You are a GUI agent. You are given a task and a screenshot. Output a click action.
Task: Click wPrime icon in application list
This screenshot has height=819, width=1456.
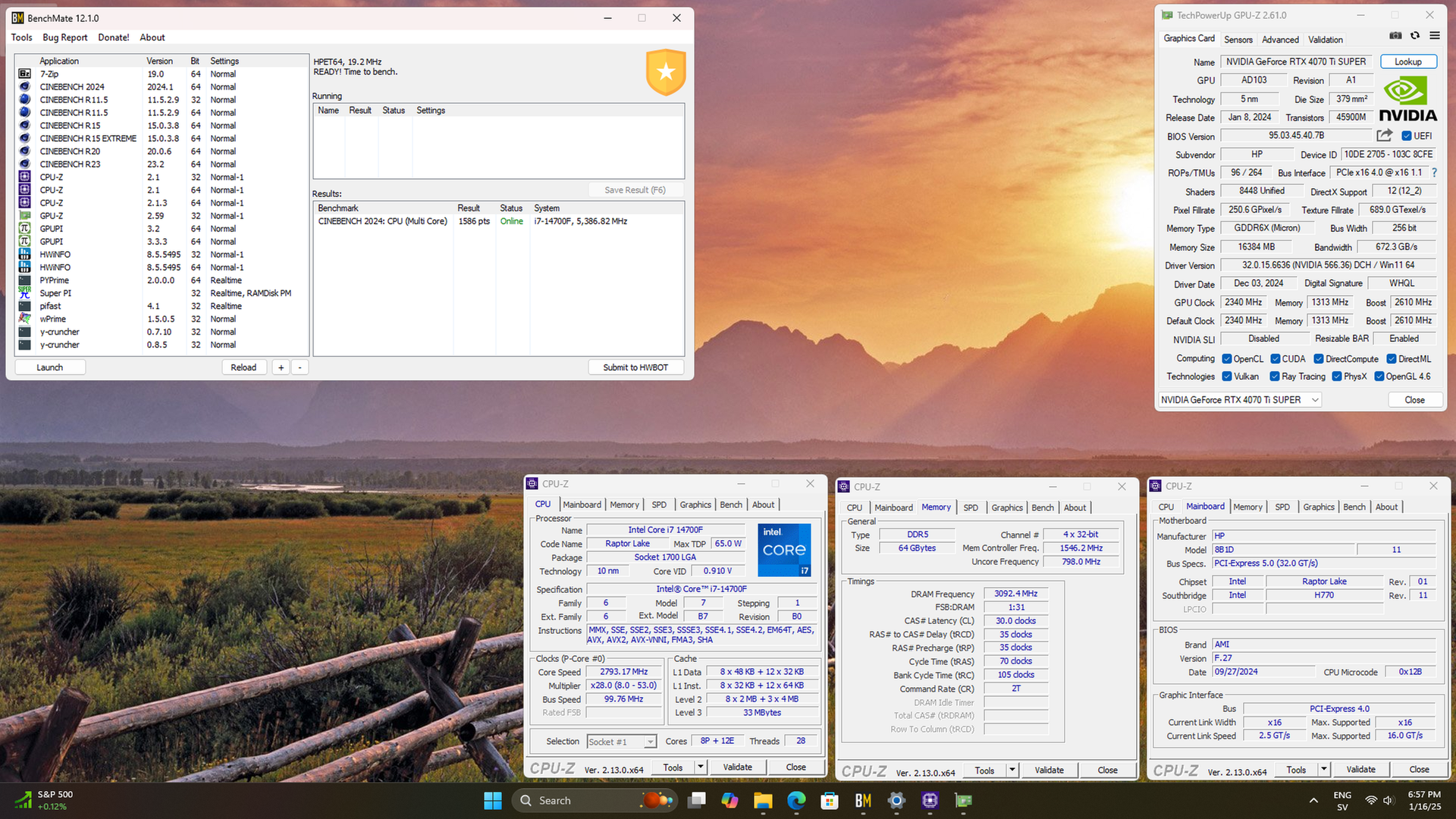tap(25, 318)
